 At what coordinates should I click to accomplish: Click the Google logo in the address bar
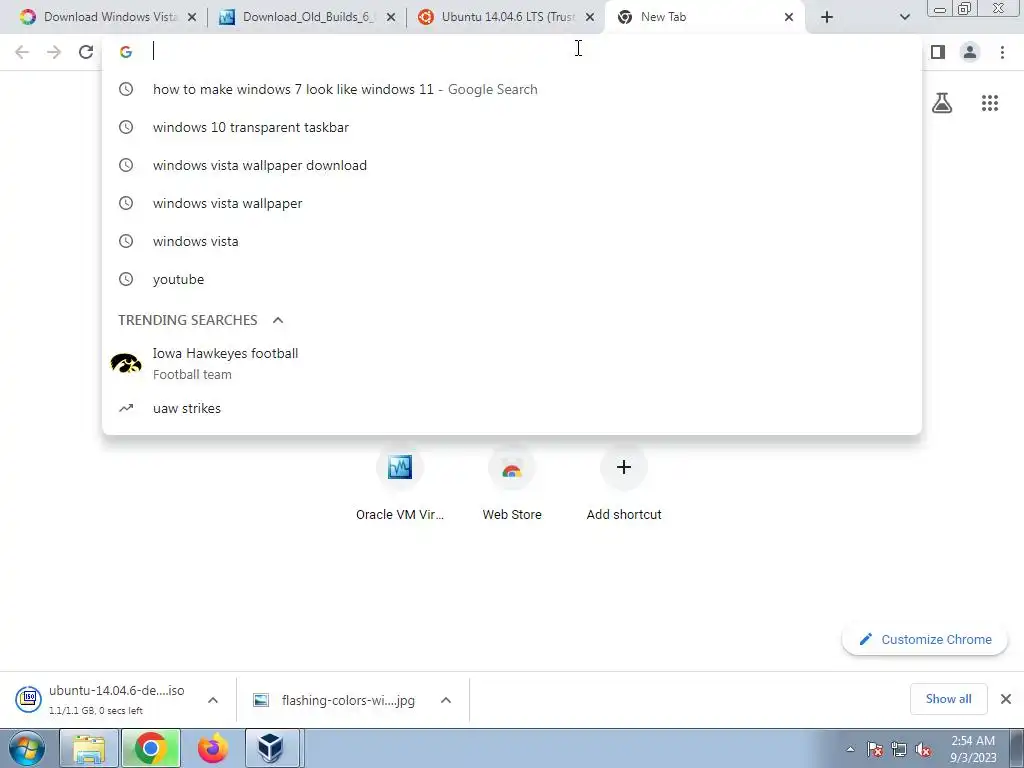[126, 52]
